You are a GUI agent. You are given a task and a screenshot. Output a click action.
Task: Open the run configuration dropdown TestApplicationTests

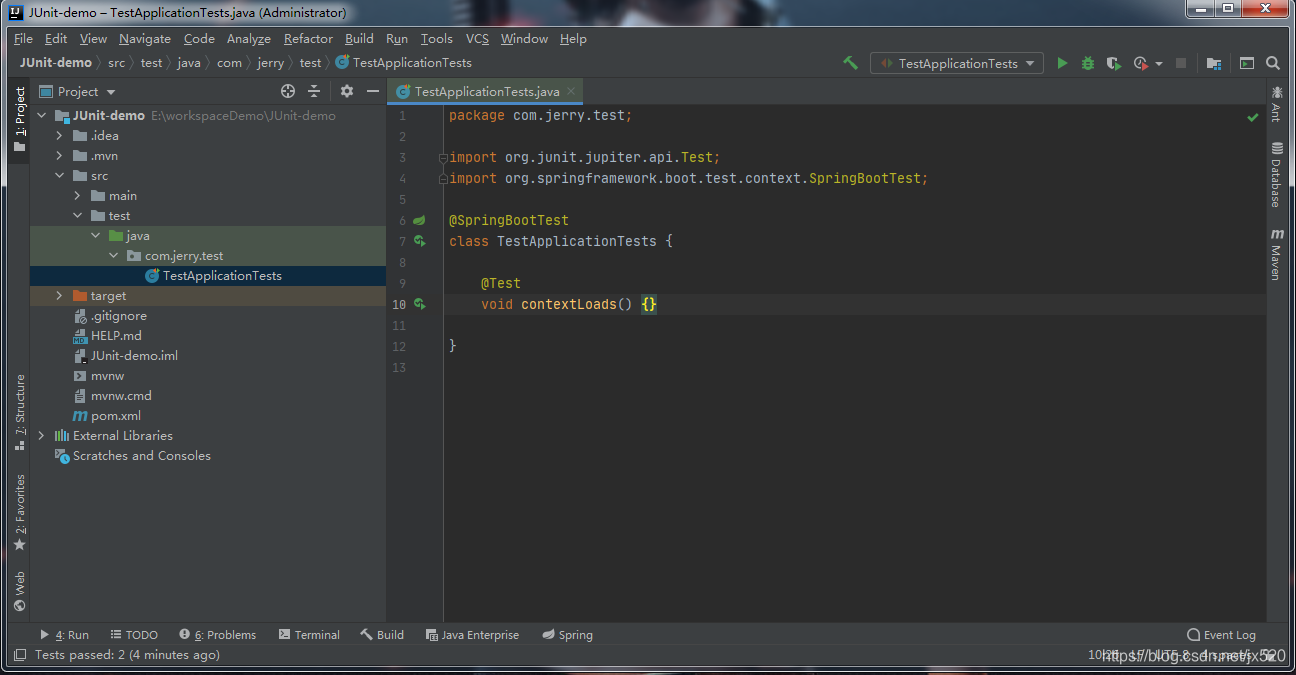(957, 63)
